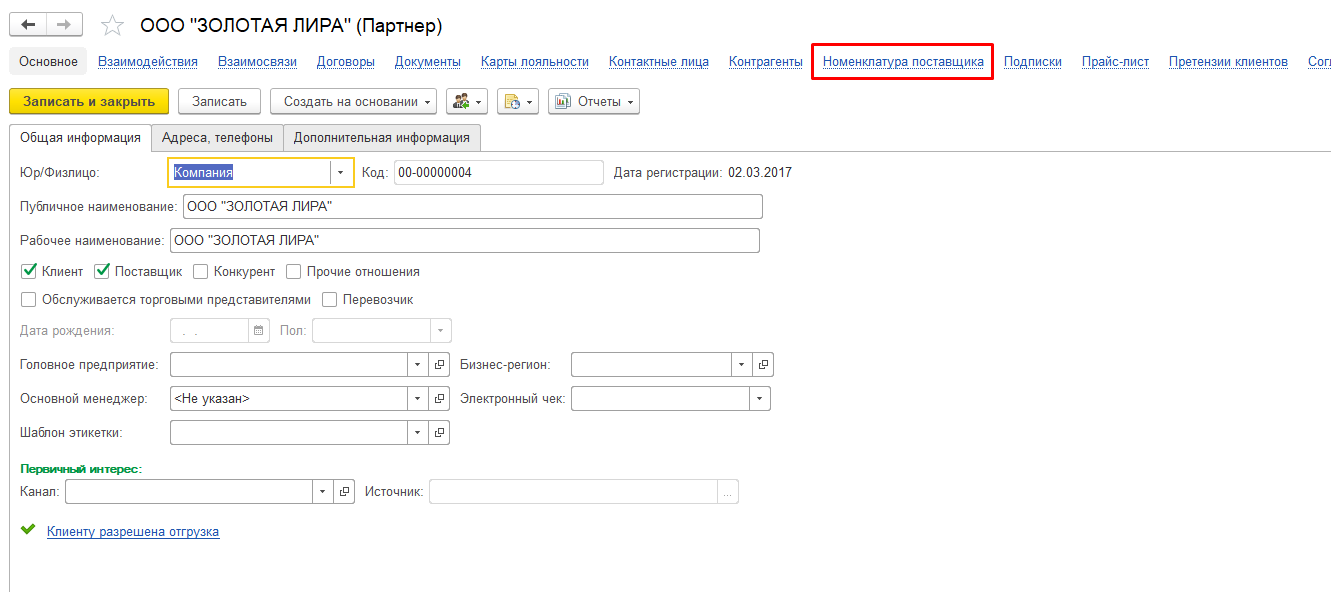
Task: Open the Основной менеджер dropdown list
Action: (417, 399)
